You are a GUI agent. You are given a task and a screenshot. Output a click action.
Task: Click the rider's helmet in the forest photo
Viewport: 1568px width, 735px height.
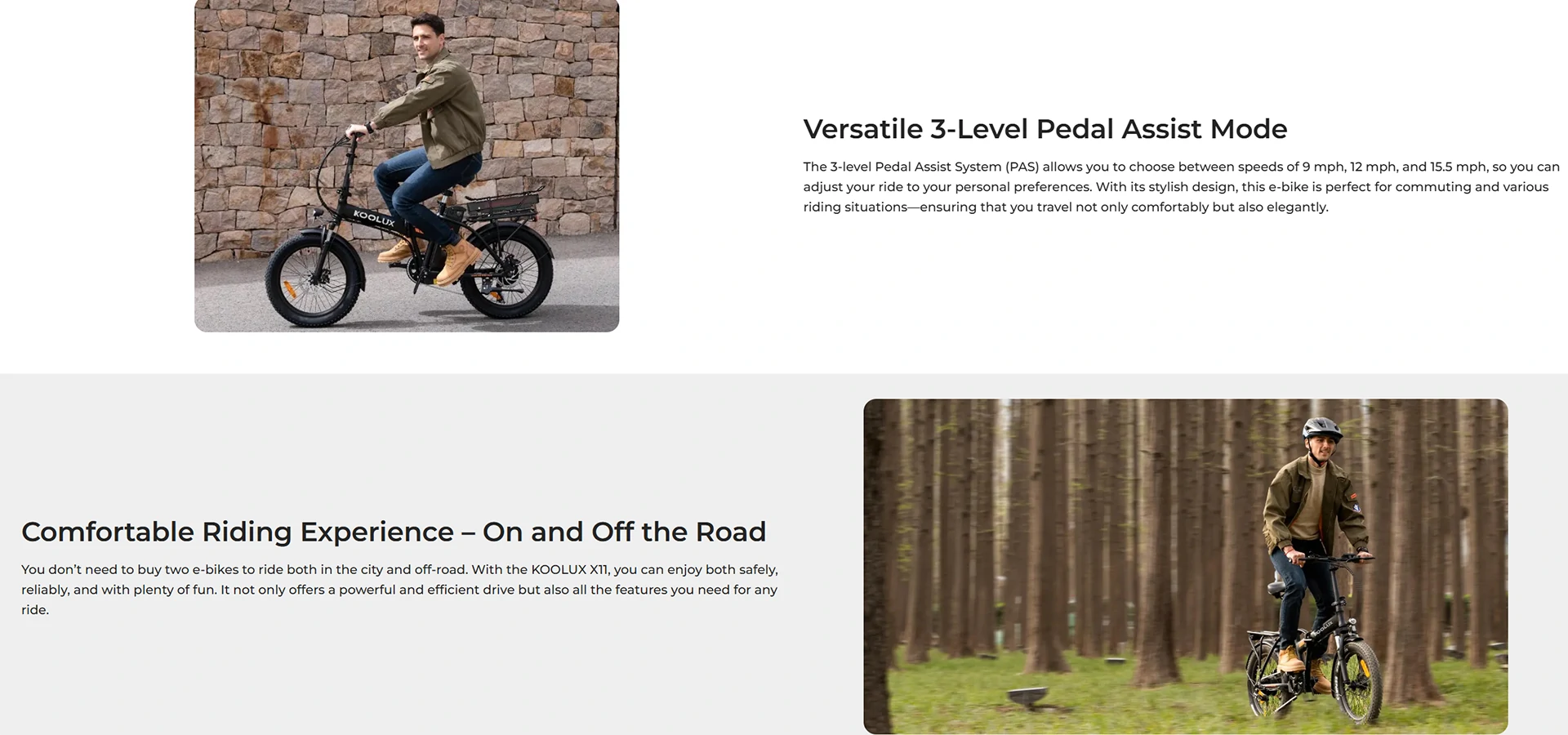[x=1322, y=426]
